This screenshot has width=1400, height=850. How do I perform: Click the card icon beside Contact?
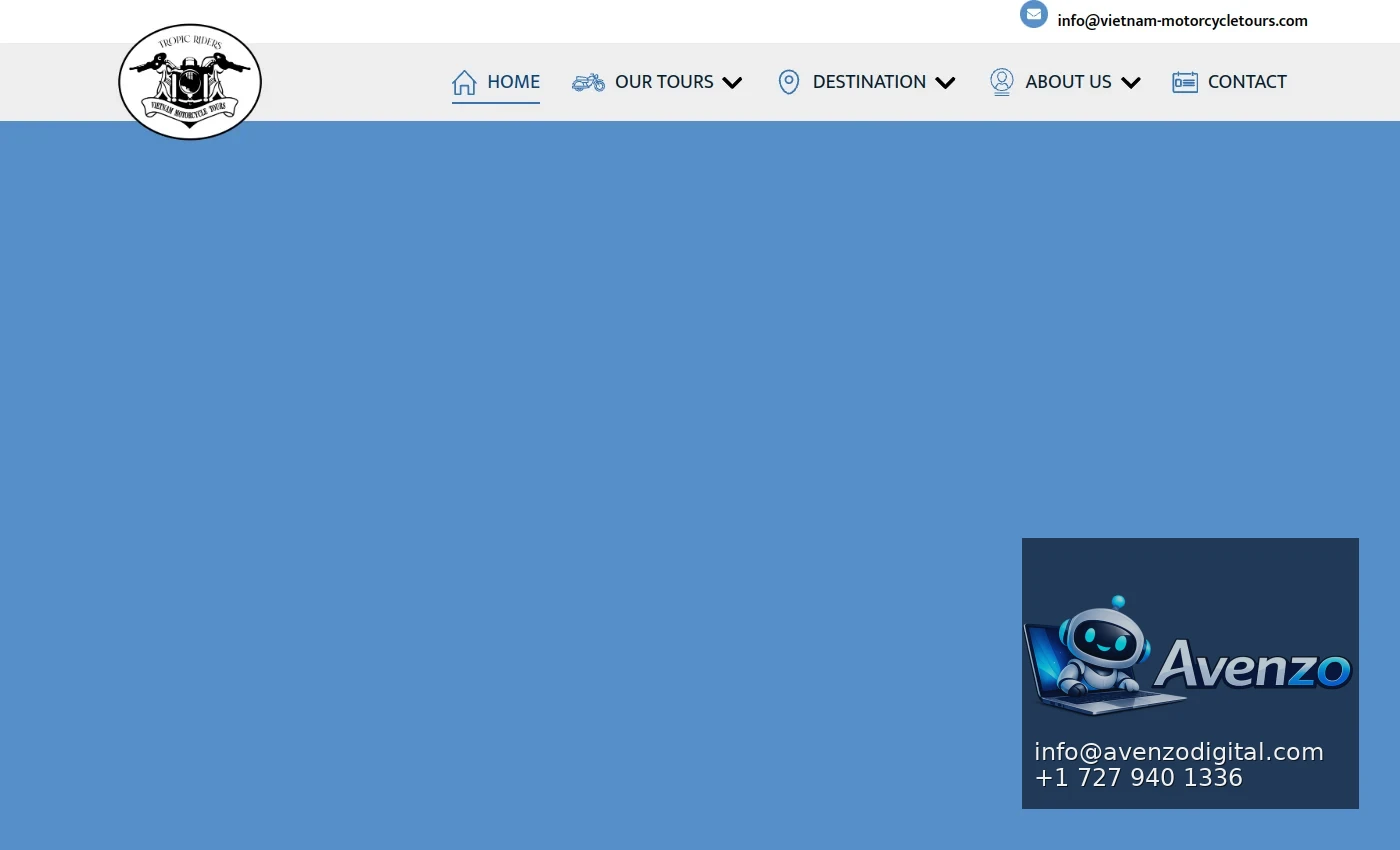pyautogui.click(x=1185, y=82)
